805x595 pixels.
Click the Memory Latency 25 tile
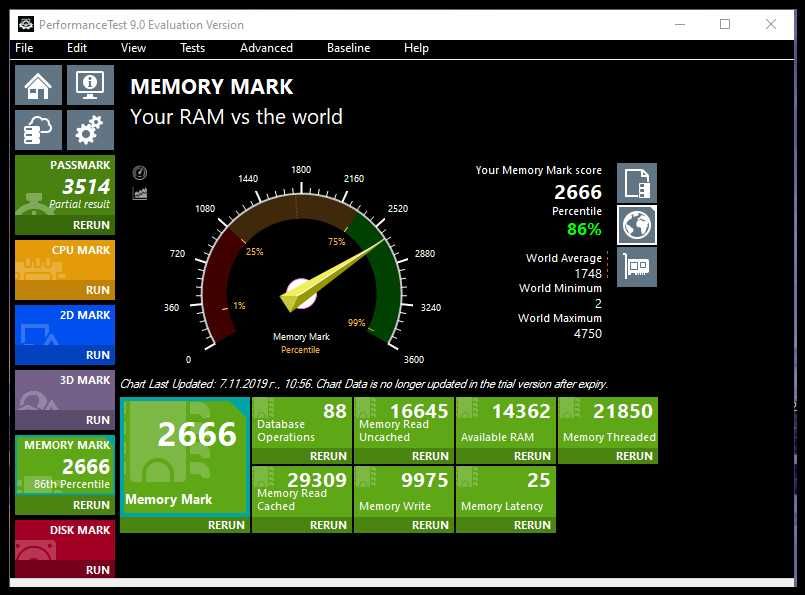[x=506, y=492]
